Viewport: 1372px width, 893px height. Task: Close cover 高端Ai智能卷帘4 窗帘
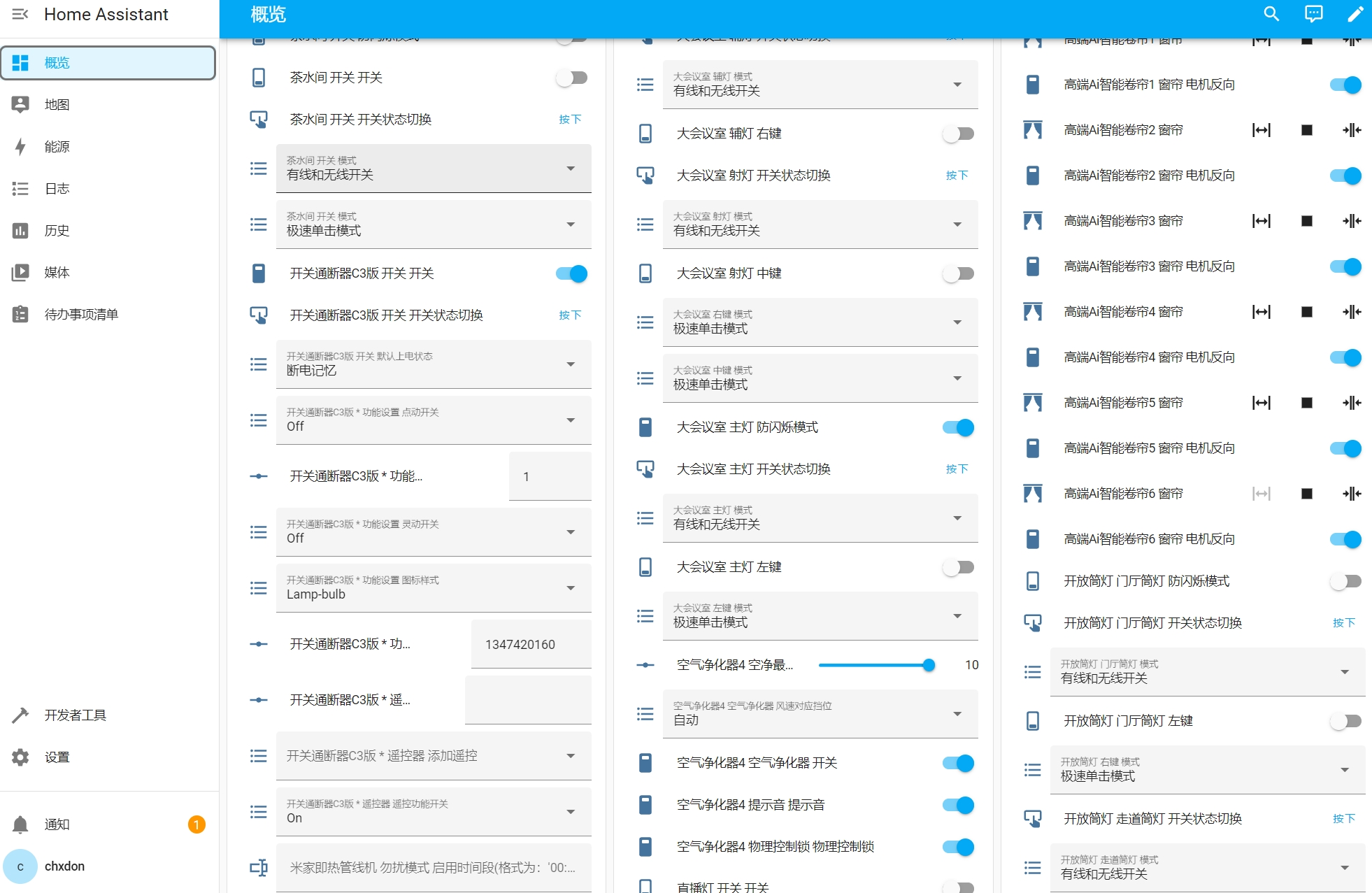(1351, 312)
